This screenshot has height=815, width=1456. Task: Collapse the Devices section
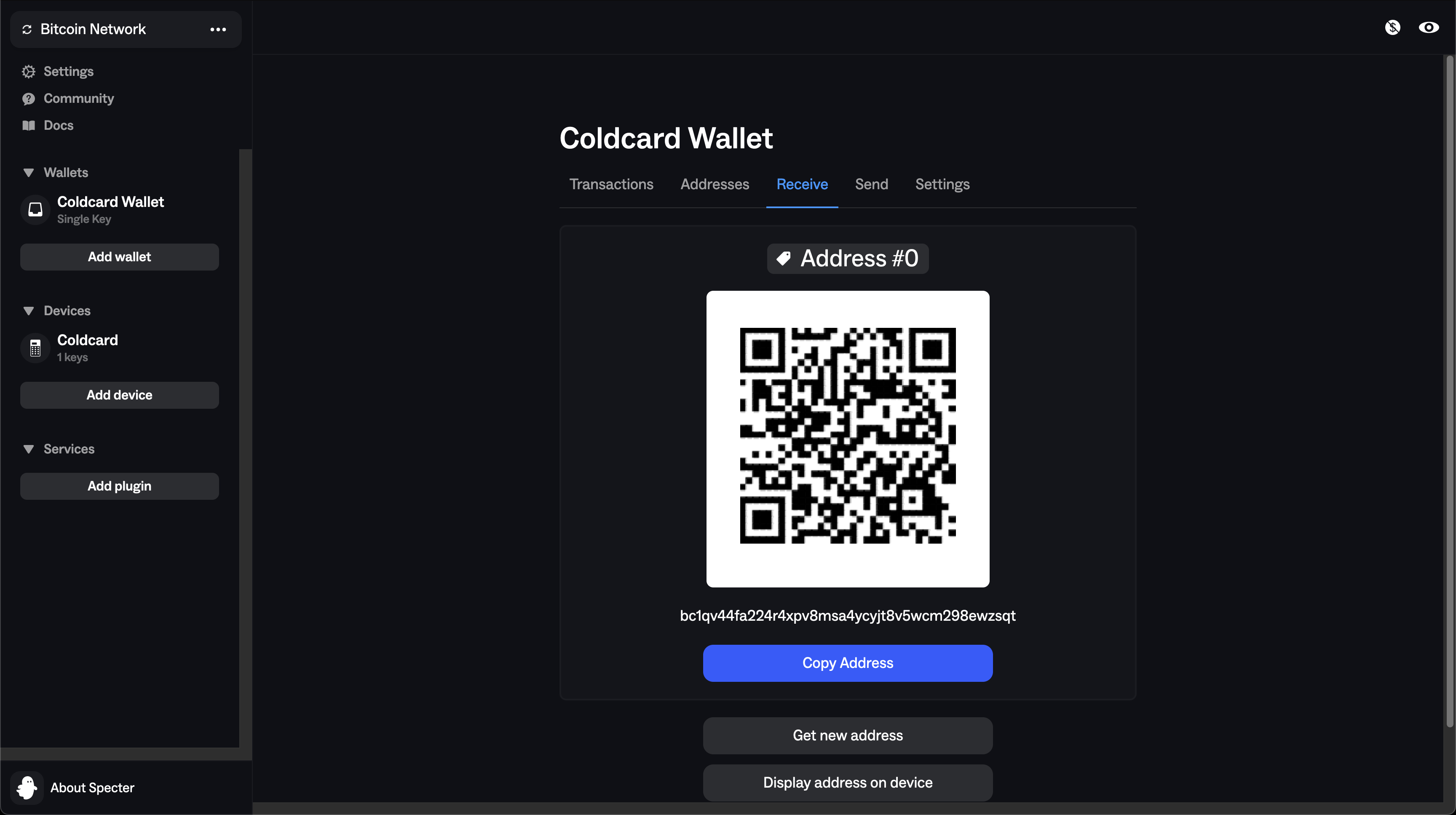click(29, 311)
